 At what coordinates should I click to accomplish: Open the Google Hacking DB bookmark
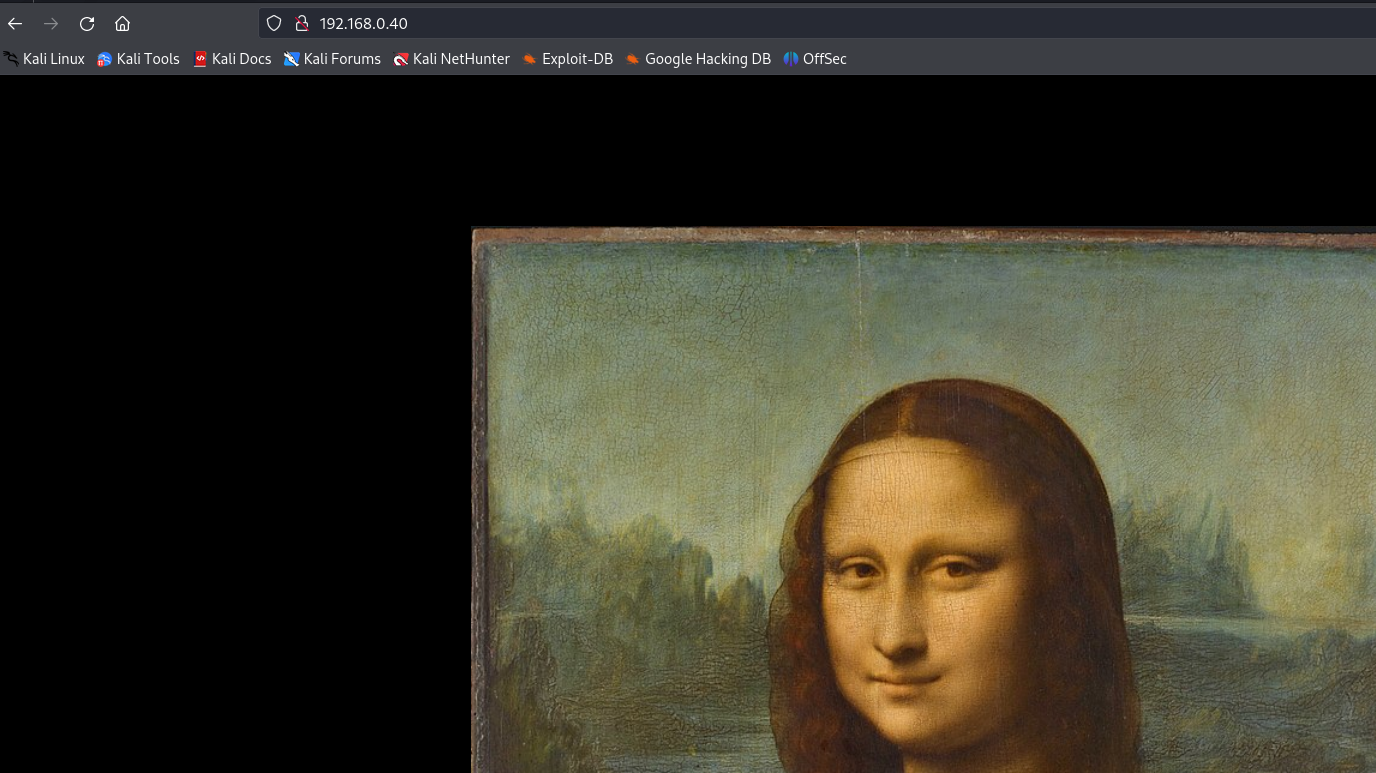coord(698,59)
